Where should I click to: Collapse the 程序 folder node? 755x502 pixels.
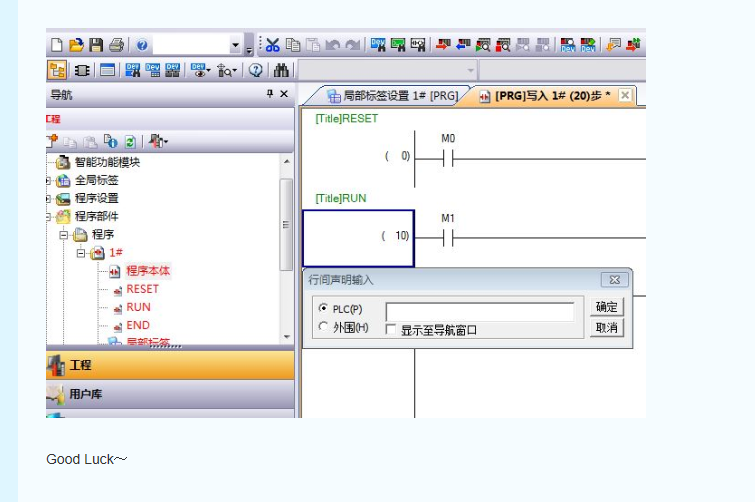click(64, 235)
